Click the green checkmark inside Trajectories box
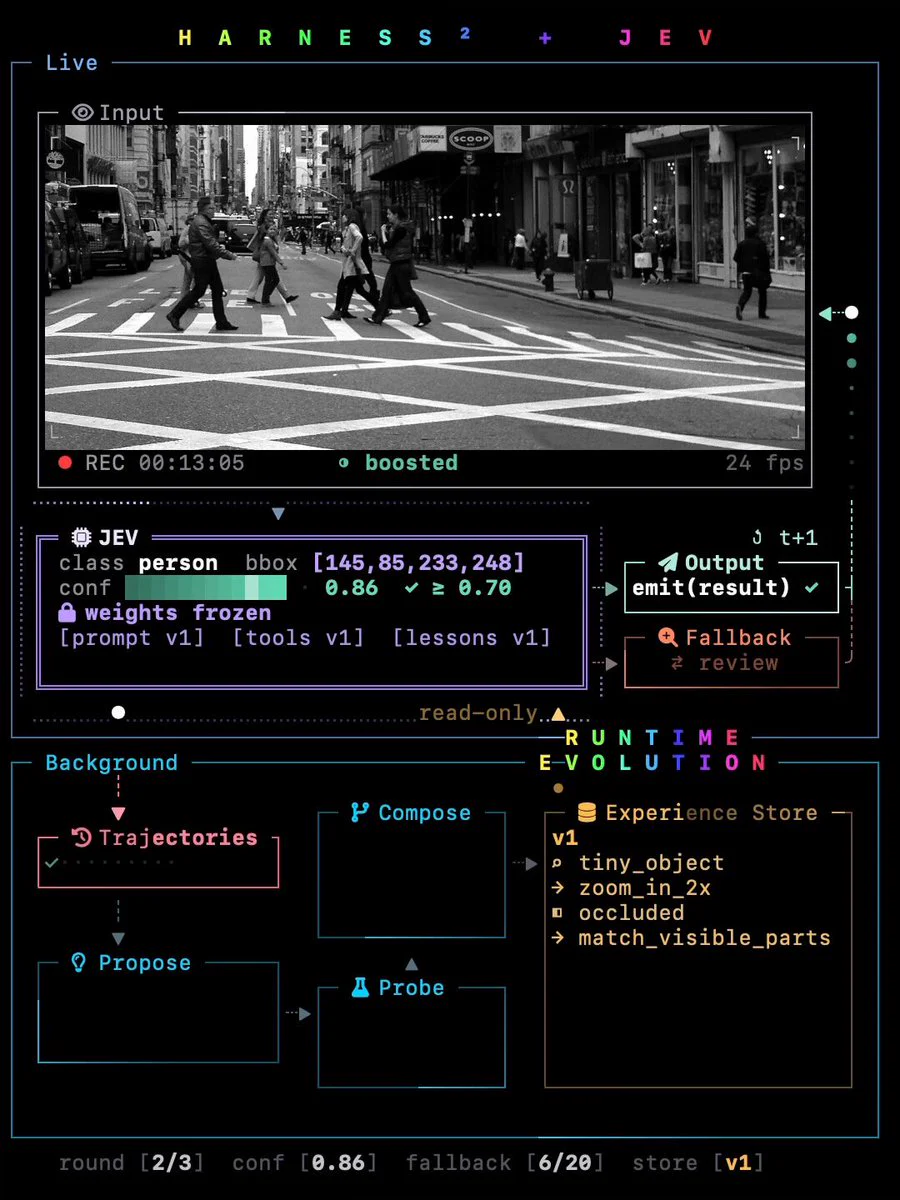Image resolution: width=900 pixels, height=1200 pixels. 52,862
